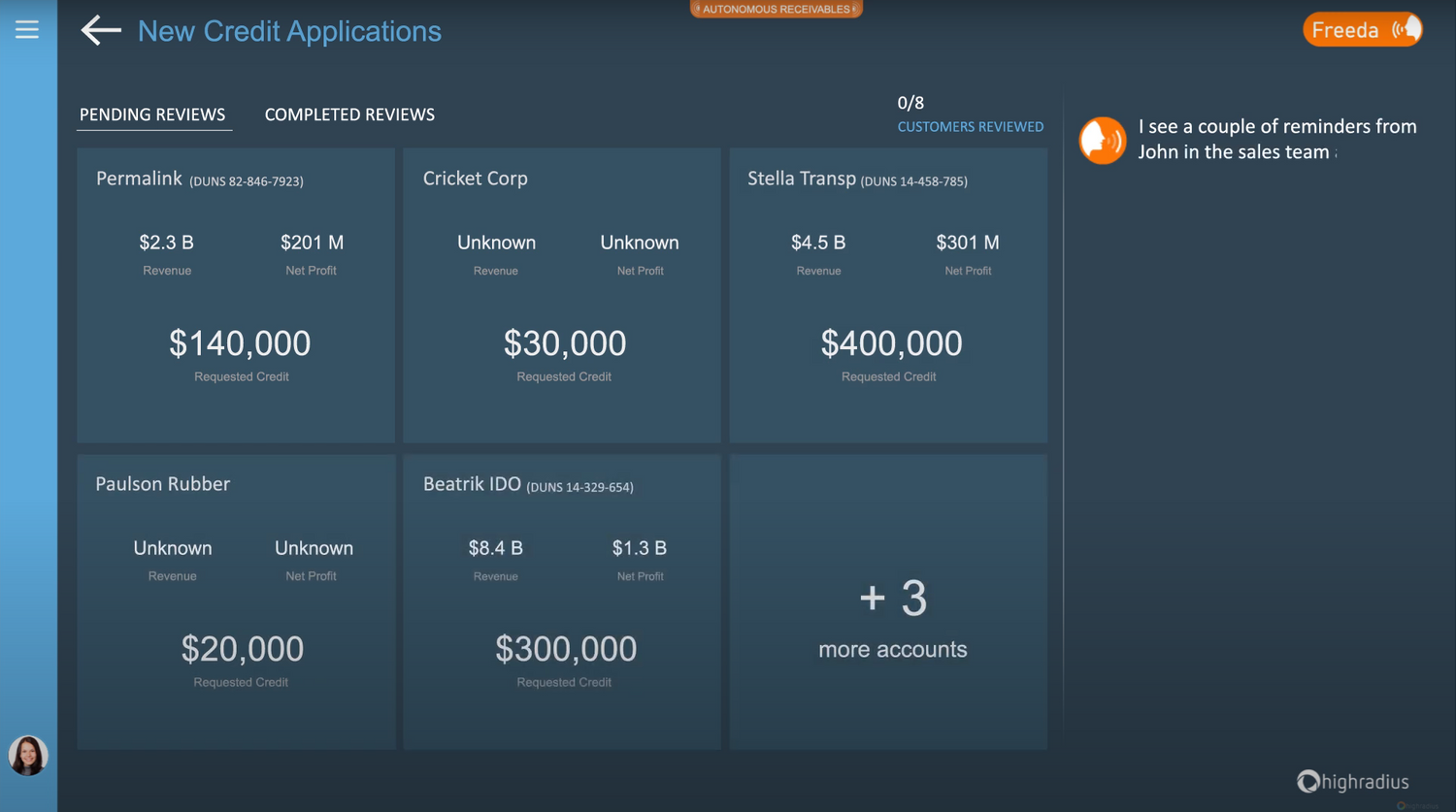Viewport: 1456px width, 812px height.
Task: Open the hamburger menu icon
Action: (x=27, y=30)
